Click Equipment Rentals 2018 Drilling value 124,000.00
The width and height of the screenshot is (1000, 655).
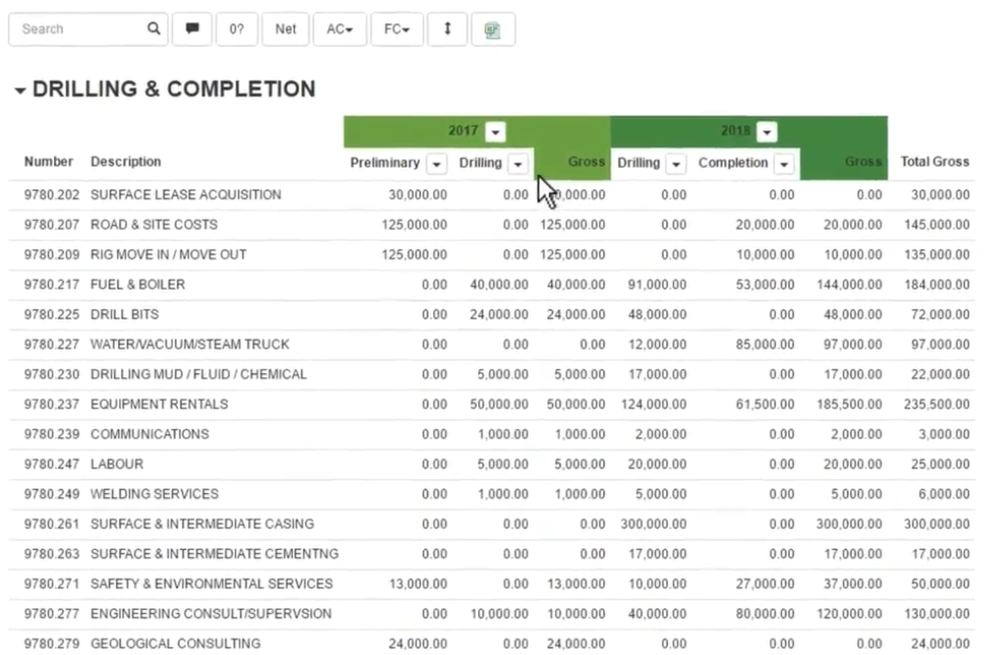[654, 404]
